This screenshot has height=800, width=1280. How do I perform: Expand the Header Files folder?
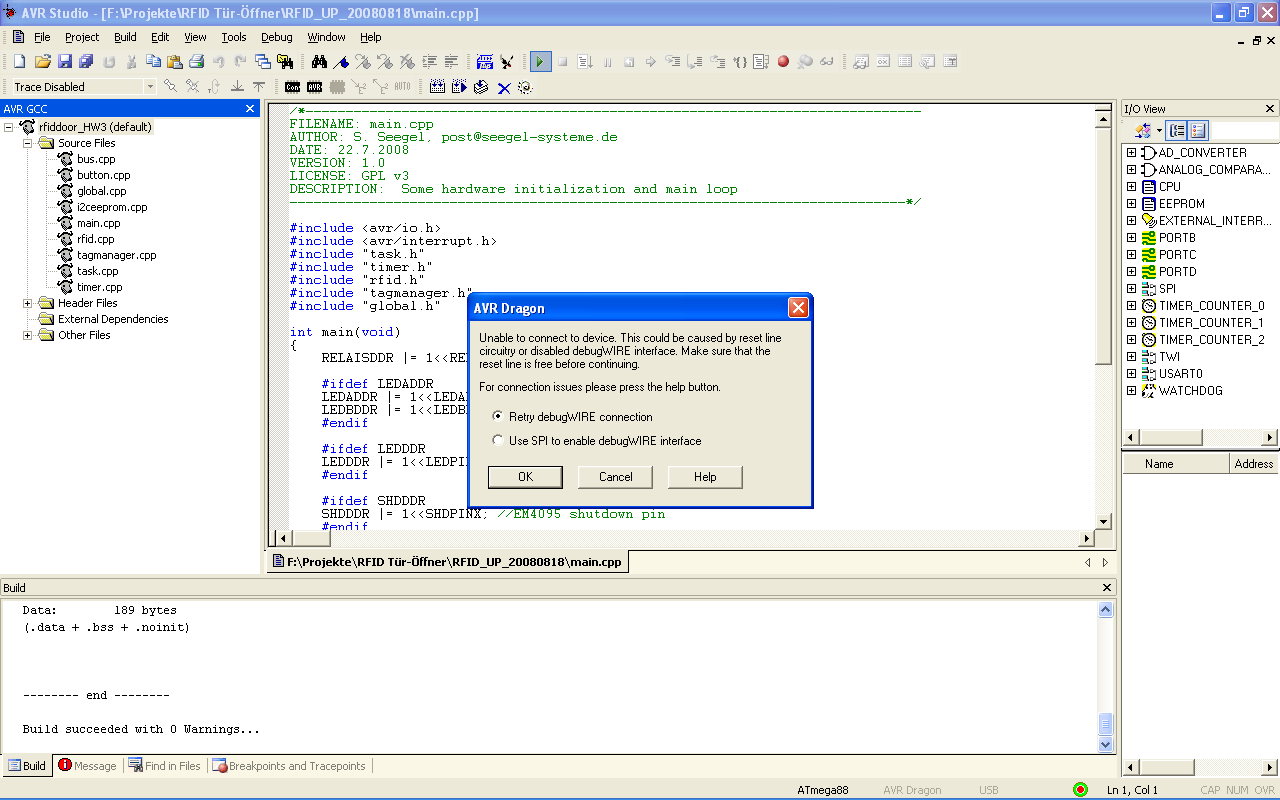tap(28, 303)
